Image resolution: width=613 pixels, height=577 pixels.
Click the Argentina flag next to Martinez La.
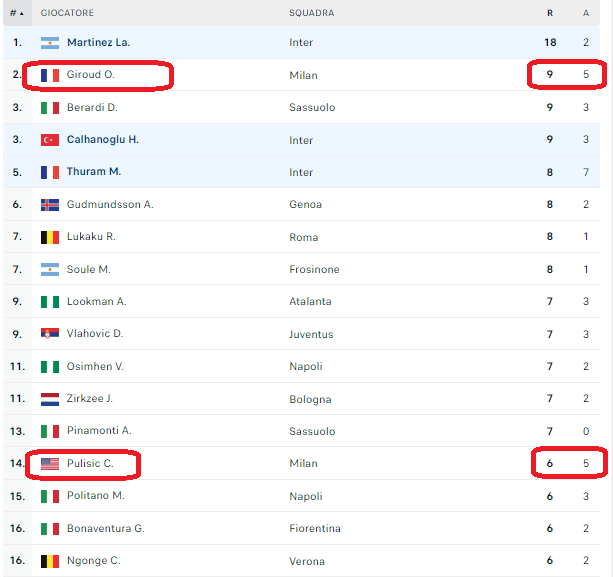tap(50, 43)
